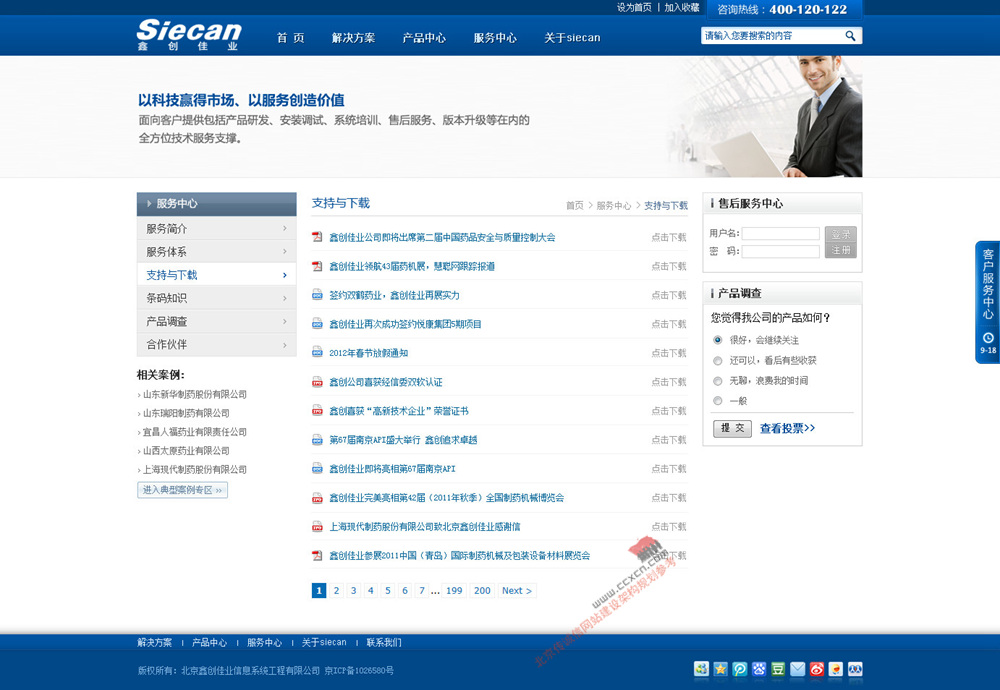The width and height of the screenshot is (1000, 690).
Task: Click the Douban share icon in footer
Action: pyautogui.click(x=778, y=669)
